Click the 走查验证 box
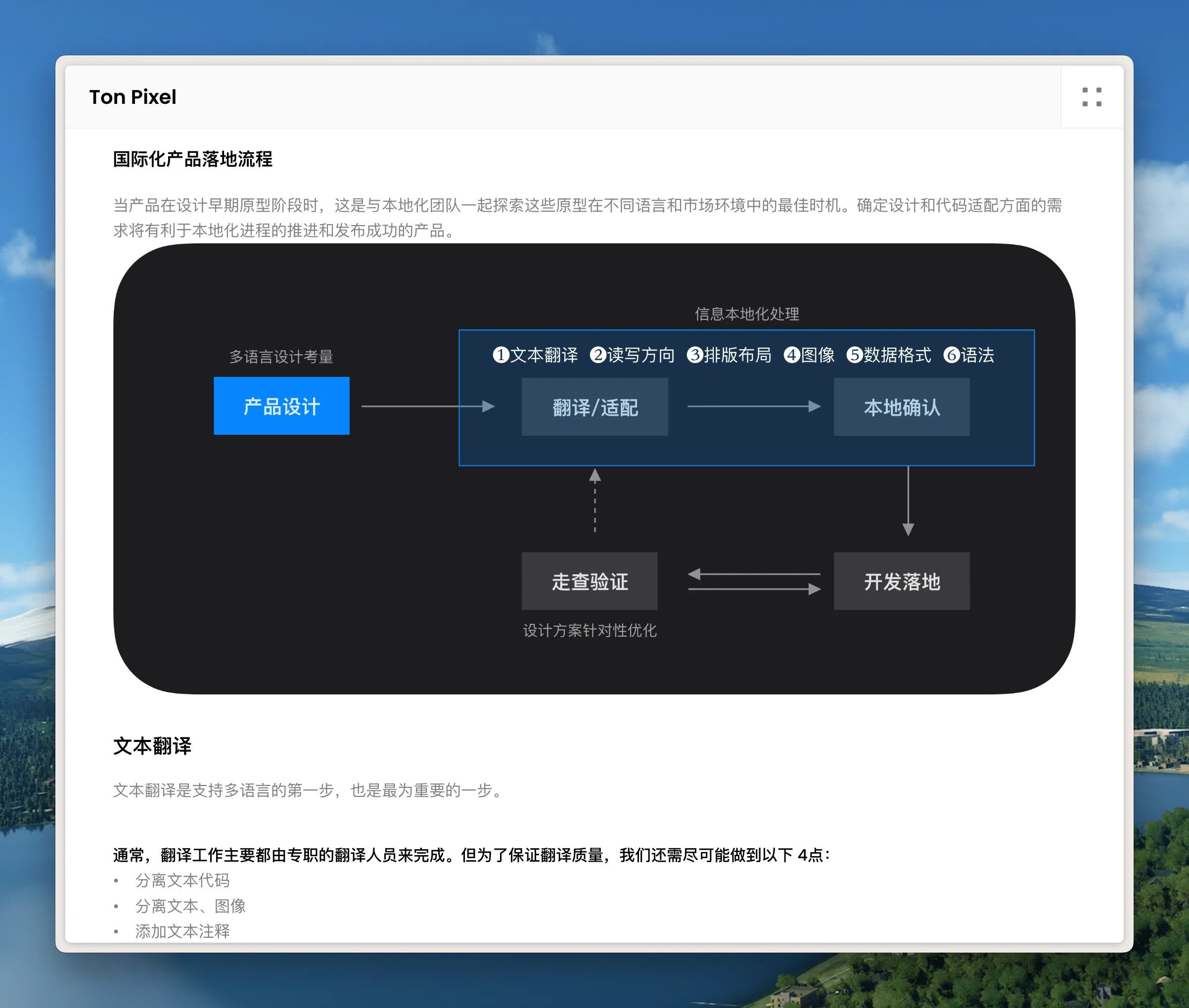 pyautogui.click(x=589, y=581)
